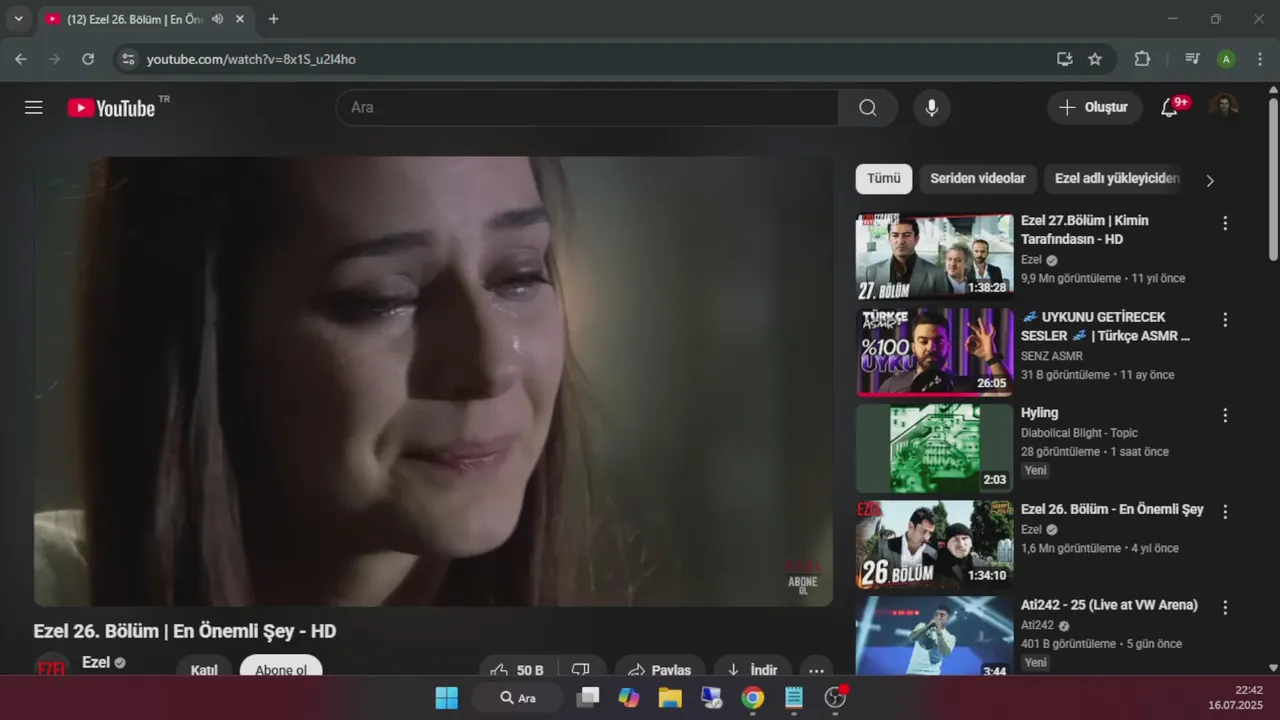Image resolution: width=1280 pixels, height=720 pixels.
Task: Like the video with 50 B thumbs-up
Action: tap(517, 668)
